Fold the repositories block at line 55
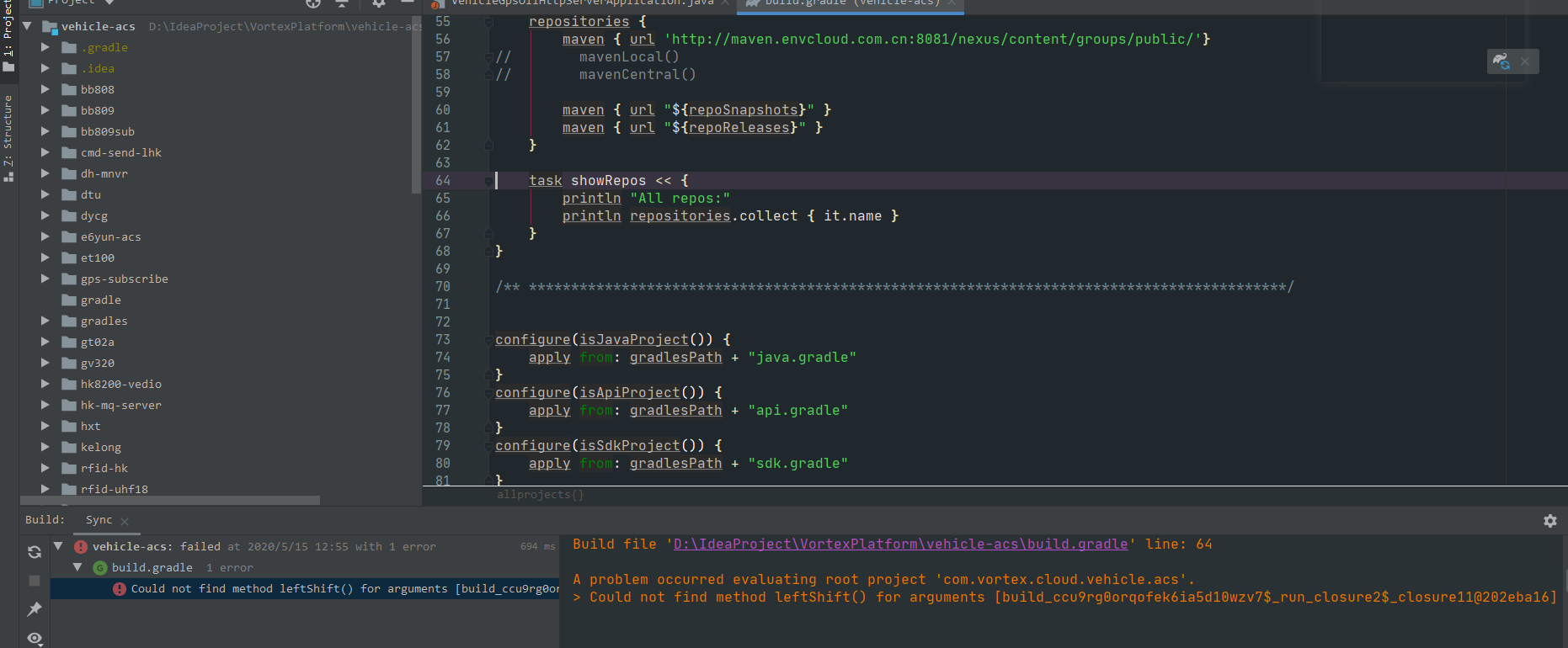 [x=488, y=22]
